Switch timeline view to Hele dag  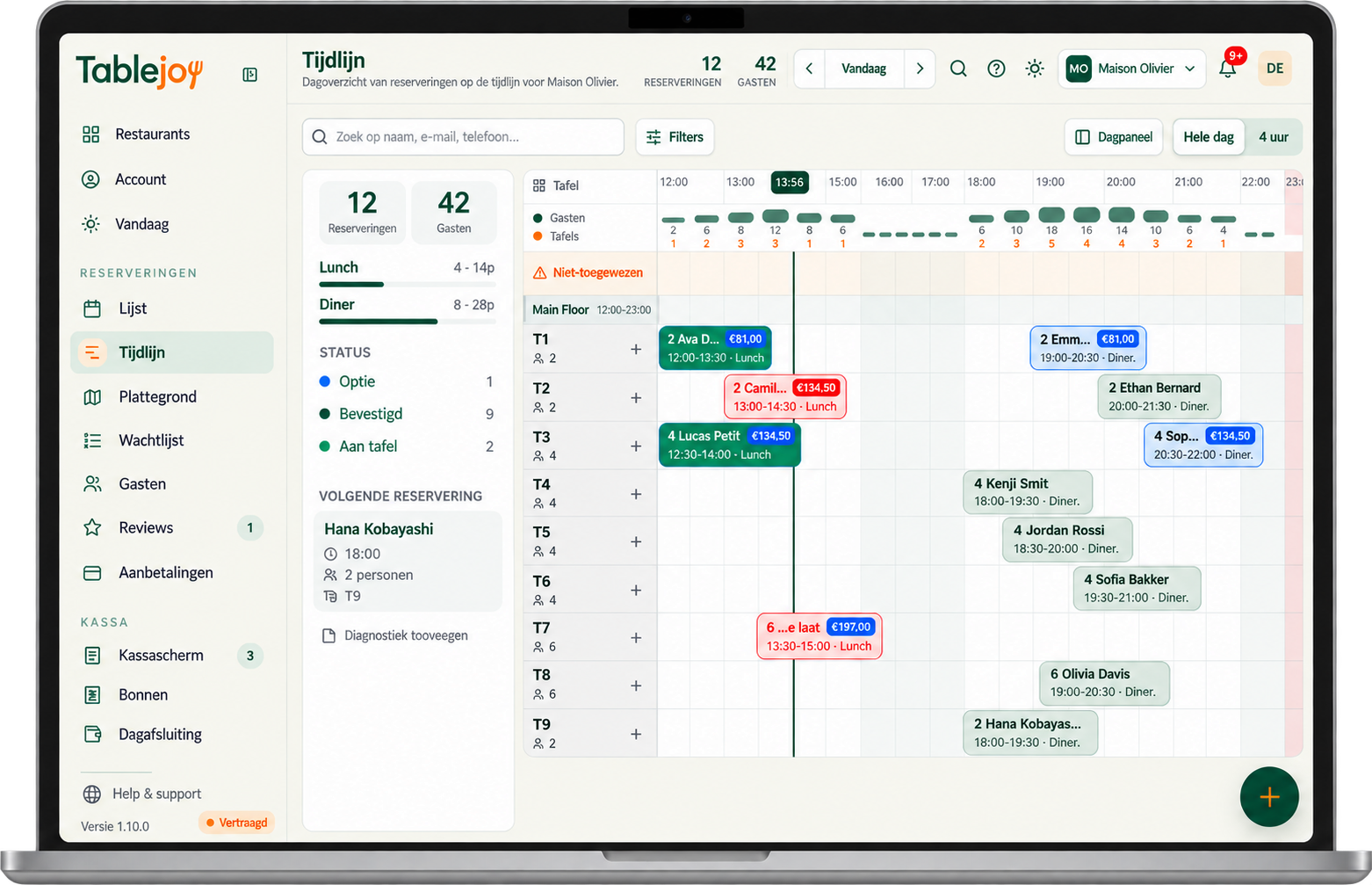[x=1209, y=137]
